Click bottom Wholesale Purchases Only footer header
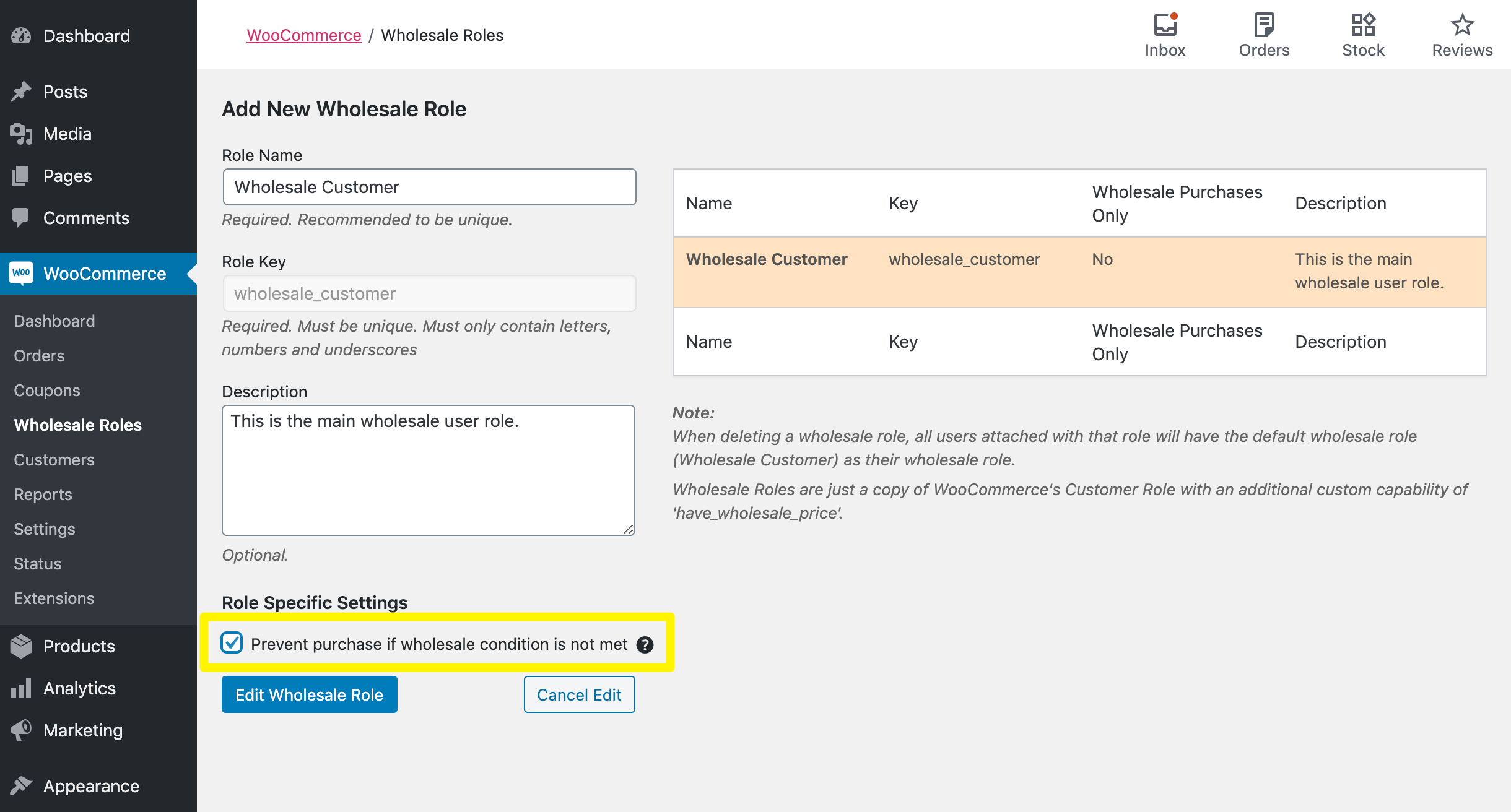 point(1177,342)
